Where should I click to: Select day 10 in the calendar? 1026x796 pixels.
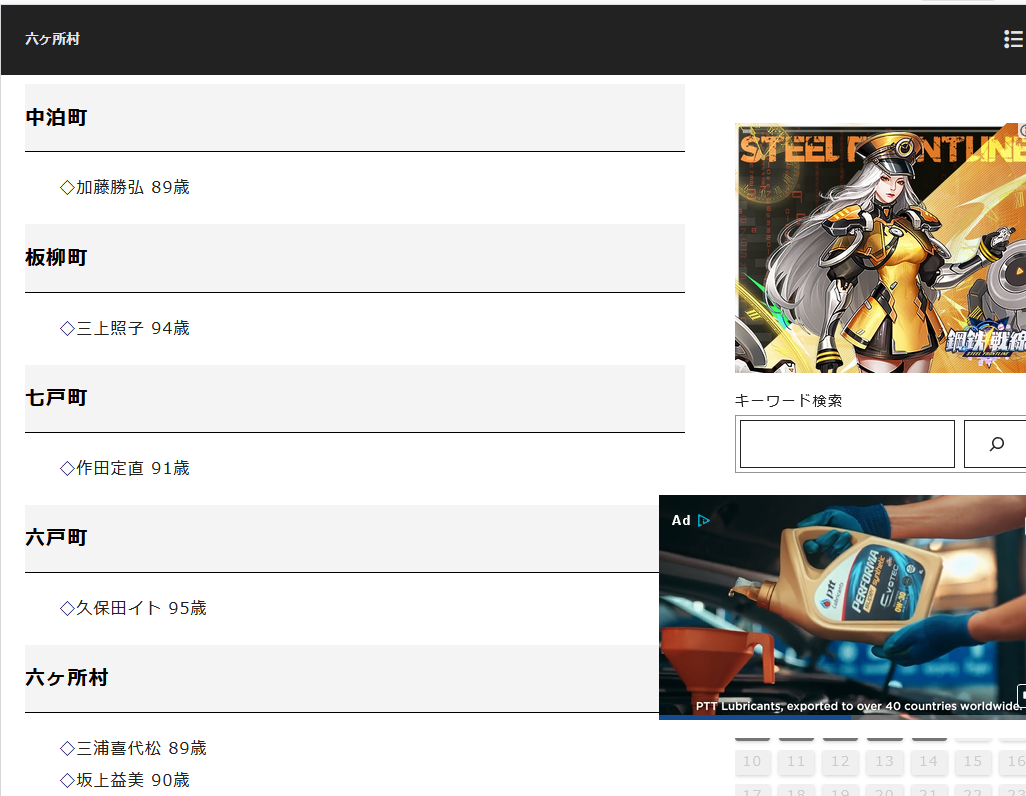(752, 762)
